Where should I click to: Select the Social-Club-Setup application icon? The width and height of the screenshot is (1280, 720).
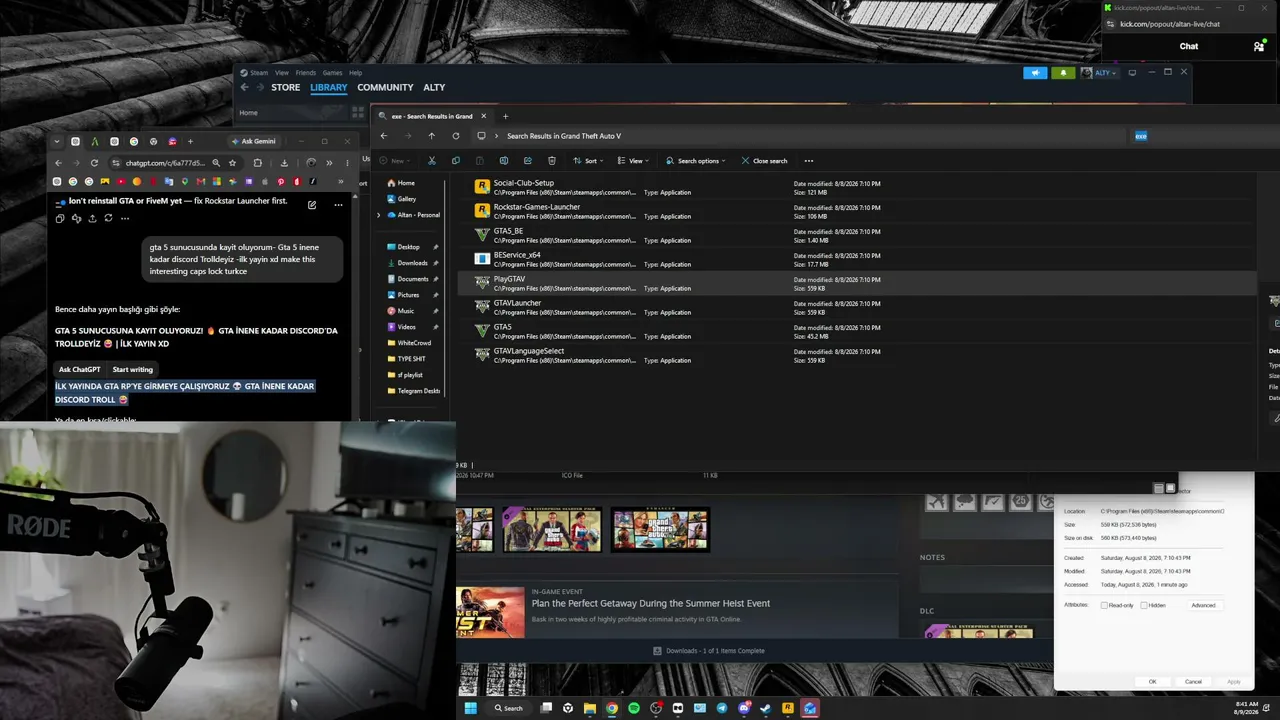point(482,187)
